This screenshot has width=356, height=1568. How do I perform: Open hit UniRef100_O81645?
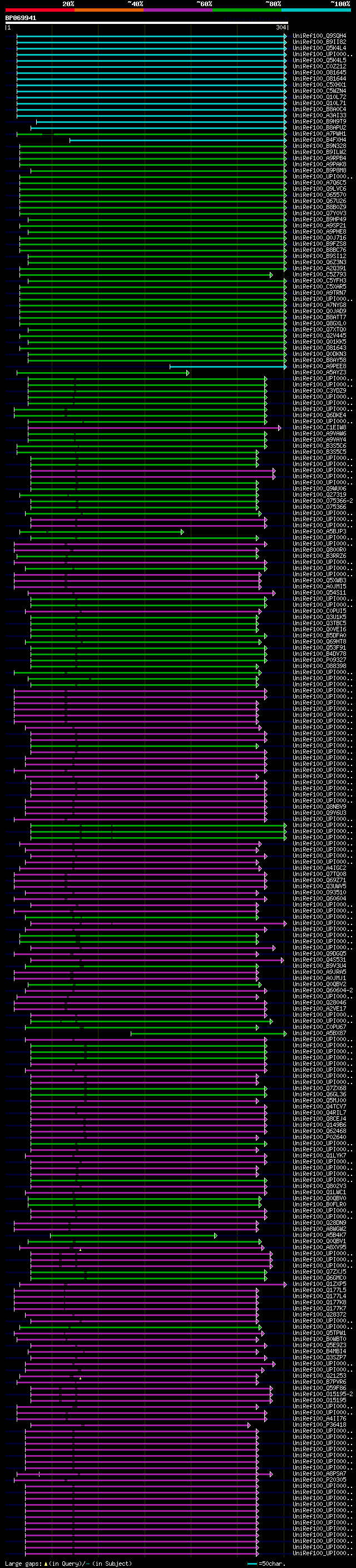click(x=319, y=72)
